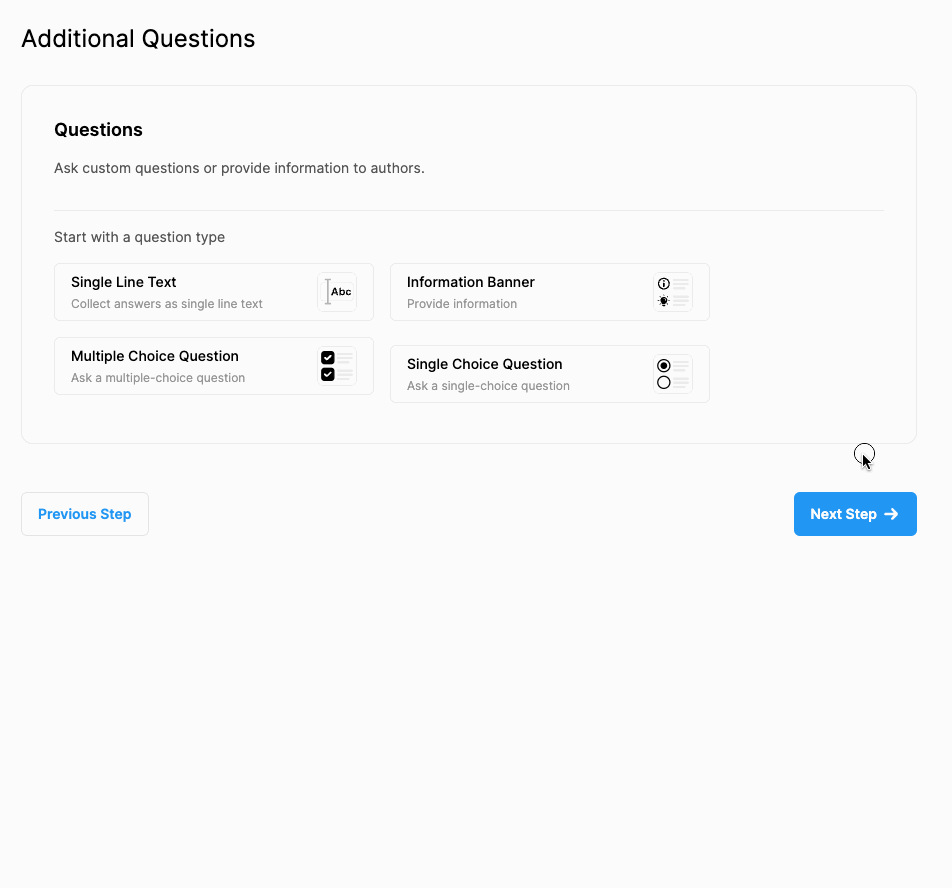952x888 pixels.
Task: Click the "Provide information" description text
Action: tap(462, 304)
